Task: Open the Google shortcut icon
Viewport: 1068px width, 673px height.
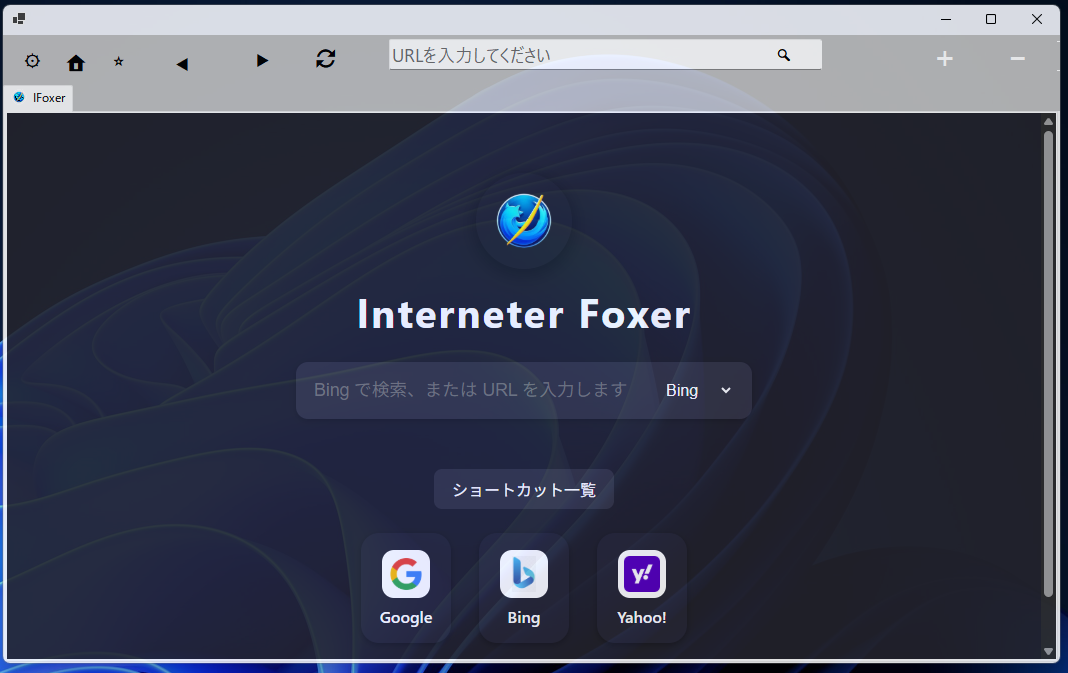Action: 405,573
